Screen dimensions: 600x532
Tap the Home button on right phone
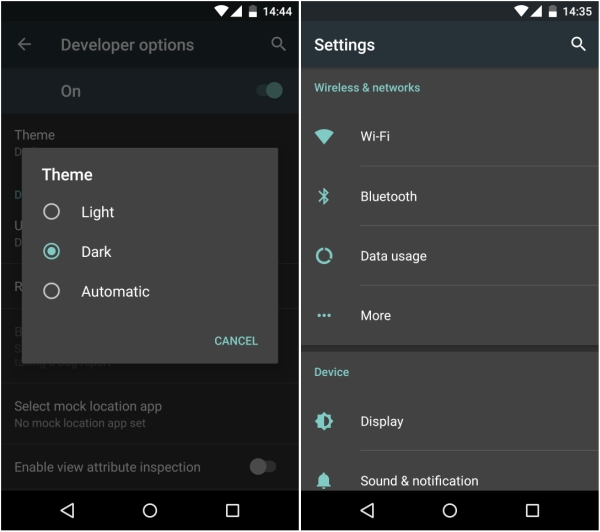[x=450, y=511]
